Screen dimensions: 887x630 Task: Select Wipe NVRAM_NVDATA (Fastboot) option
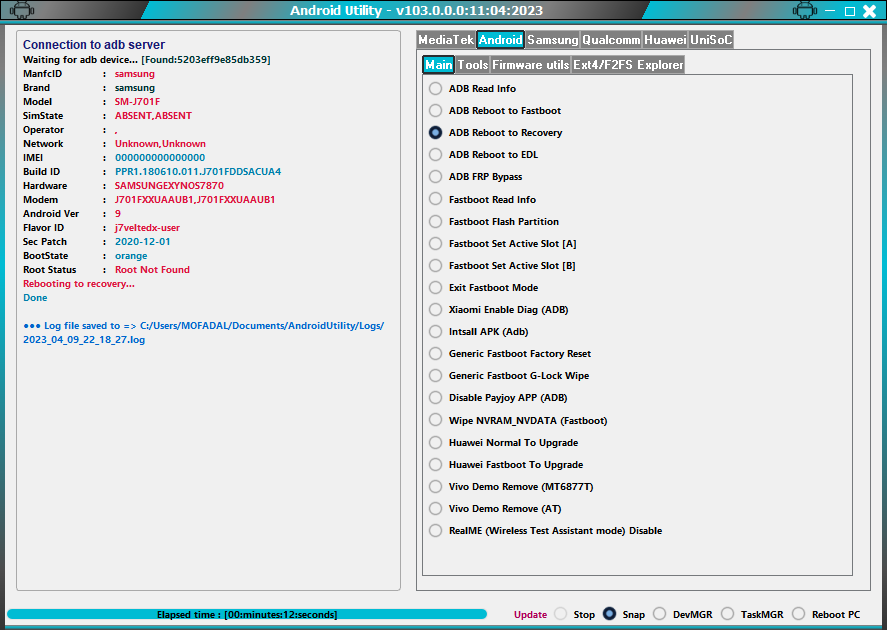[435, 420]
